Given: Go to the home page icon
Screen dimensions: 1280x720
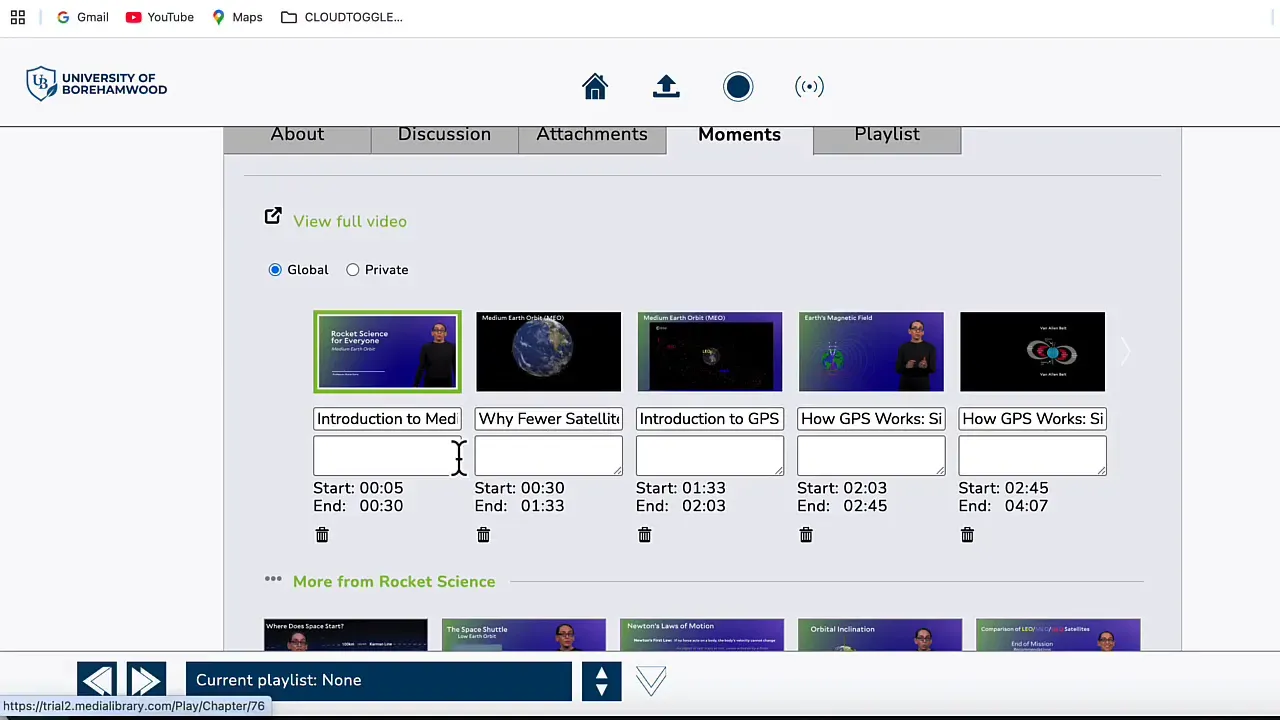Looking at the screenshot, I should click(x=595, y=87).
